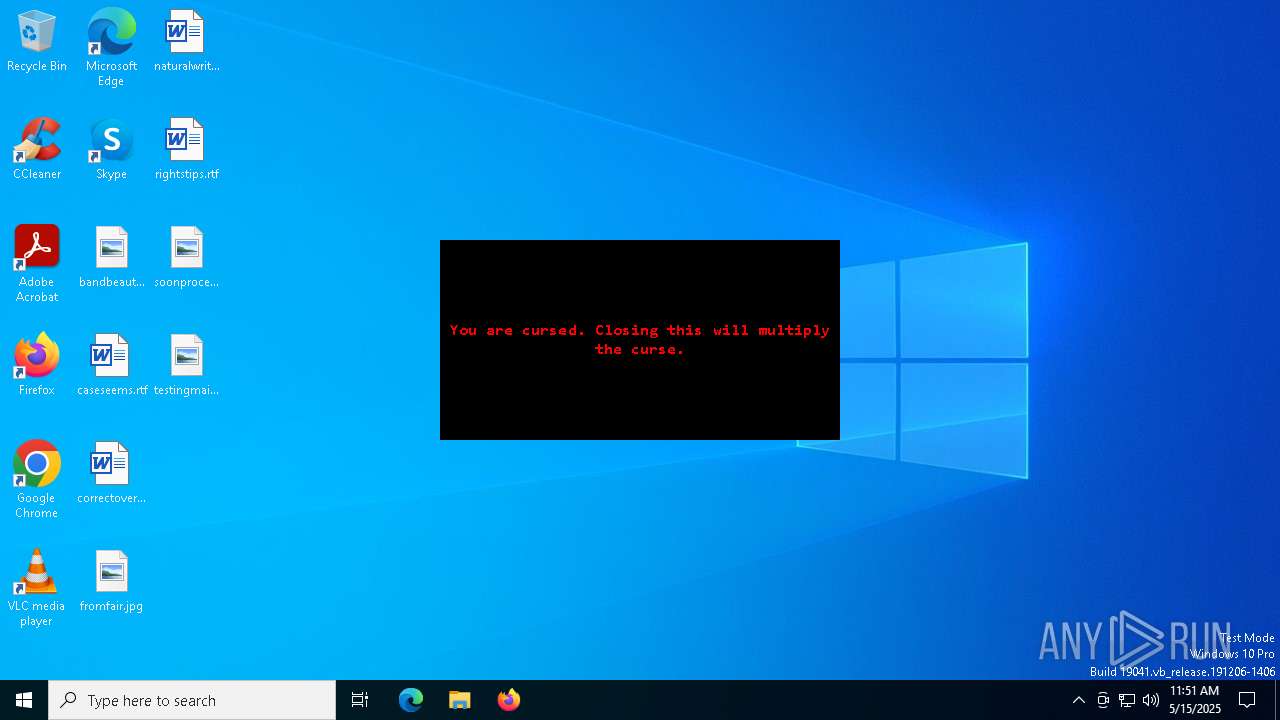1280x720 pixels.
Task: Launch Microsoft Edge from the taskbar
Action: [411, 700]
